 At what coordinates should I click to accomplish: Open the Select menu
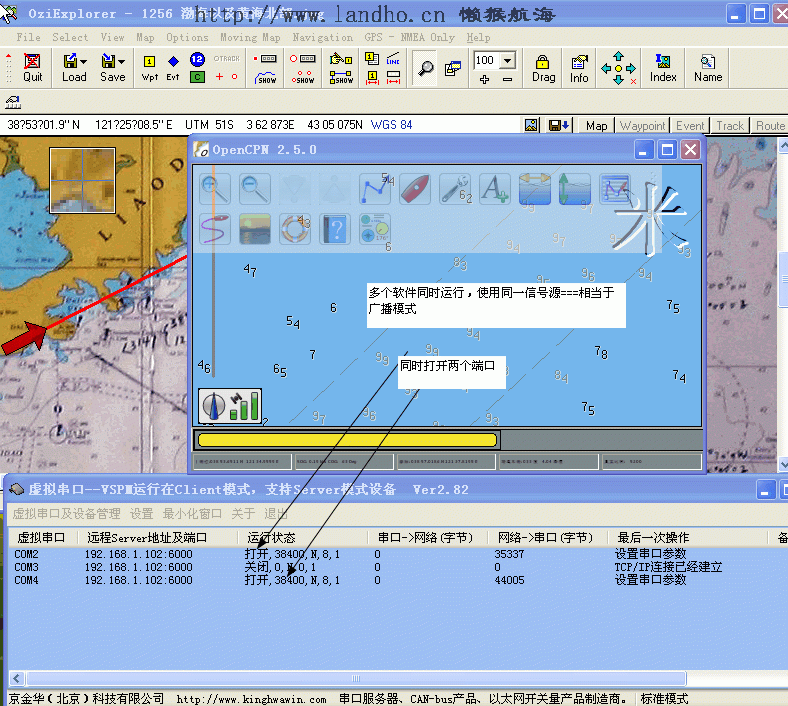pos(70,37)
